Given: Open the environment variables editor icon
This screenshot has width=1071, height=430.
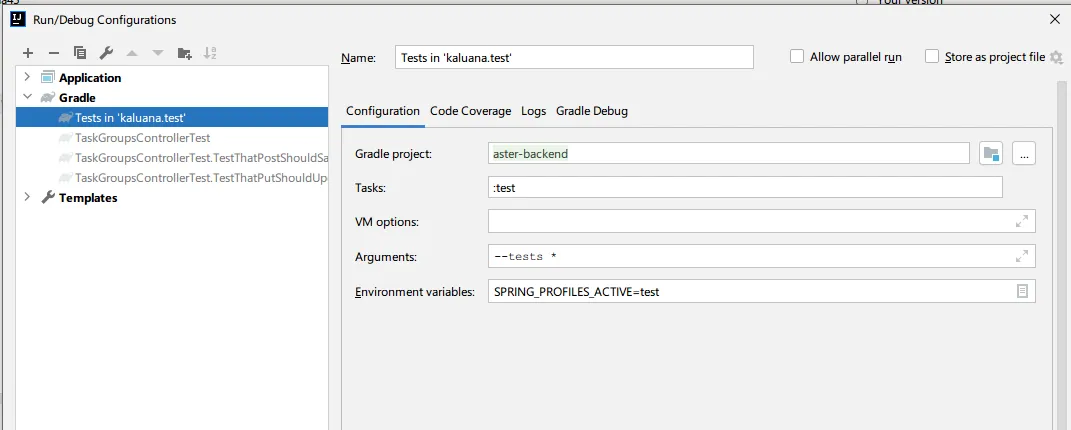Looking at the screenshot, I should coord(1022,291).
